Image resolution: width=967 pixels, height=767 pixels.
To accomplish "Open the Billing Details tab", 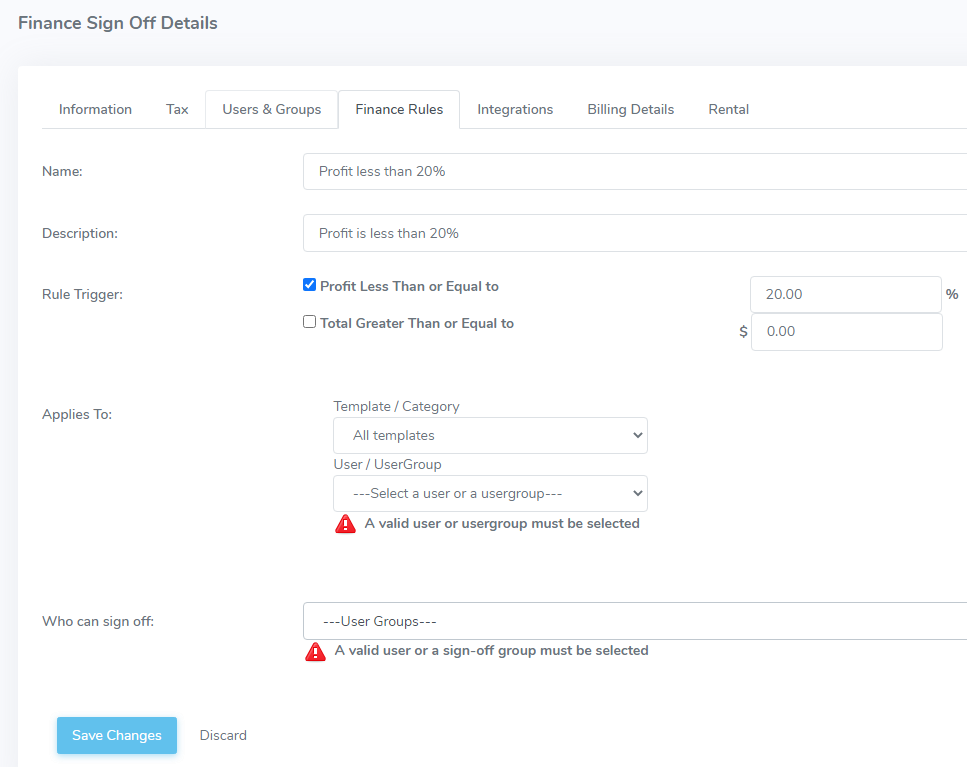I will click(x=630, y=109).
